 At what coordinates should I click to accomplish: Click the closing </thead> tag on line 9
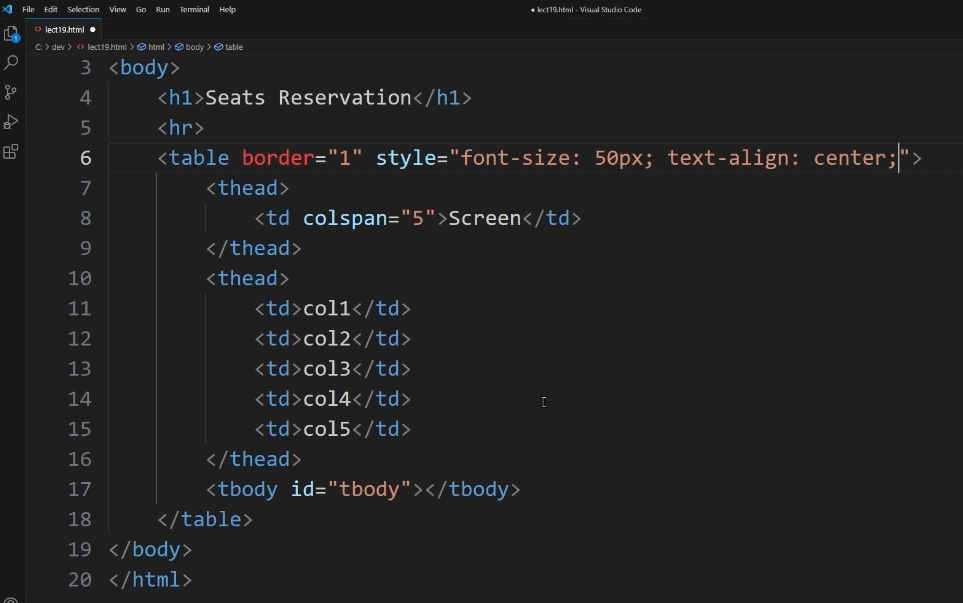(254, 248)
